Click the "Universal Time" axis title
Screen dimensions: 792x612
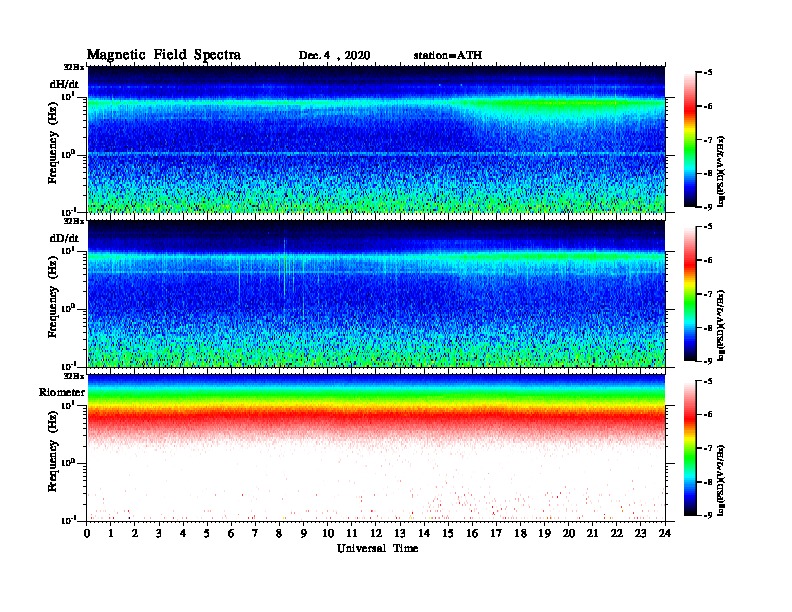click(x=377, y=548)
